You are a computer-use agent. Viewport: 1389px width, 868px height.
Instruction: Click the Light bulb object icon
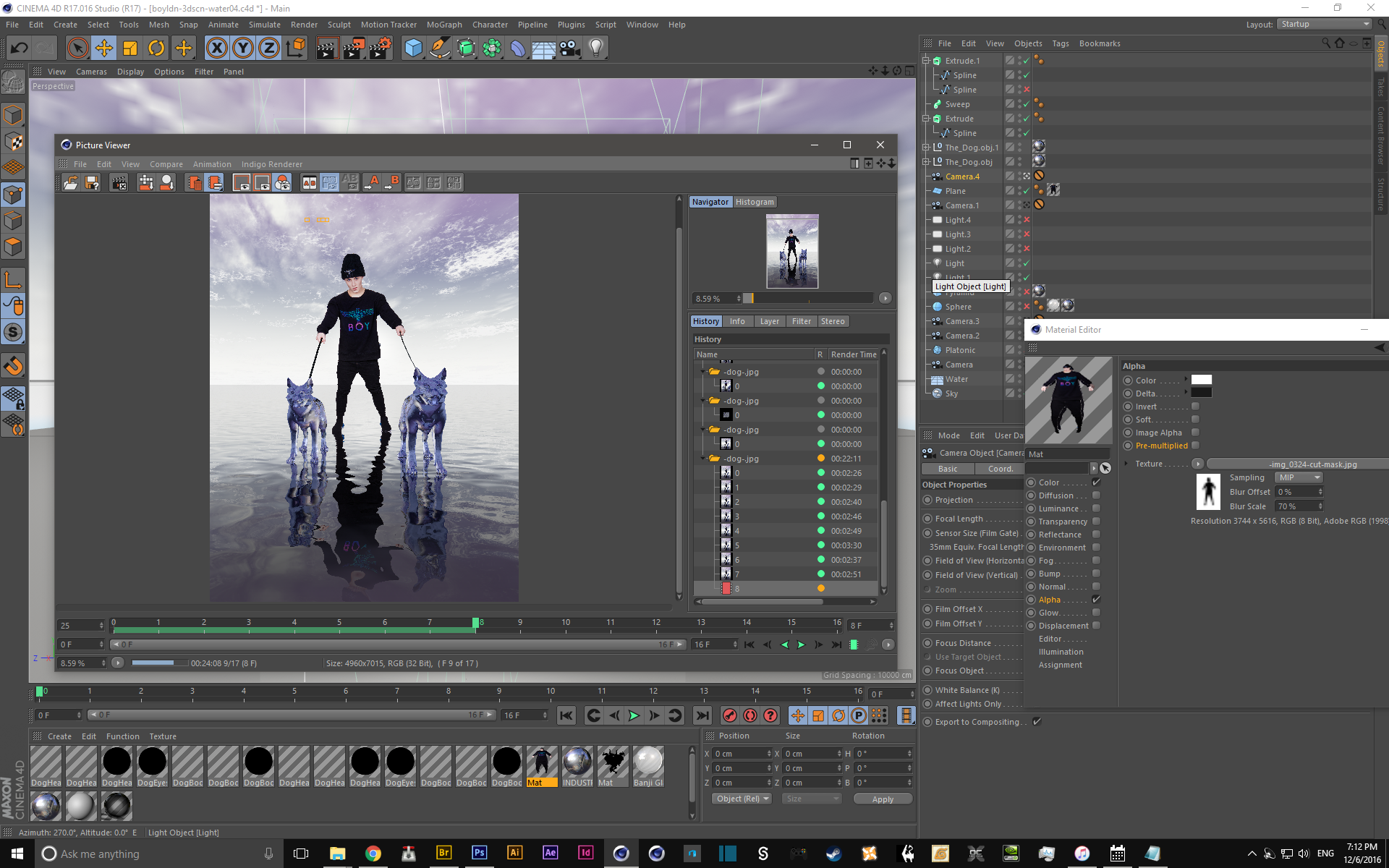pos(595,48)
